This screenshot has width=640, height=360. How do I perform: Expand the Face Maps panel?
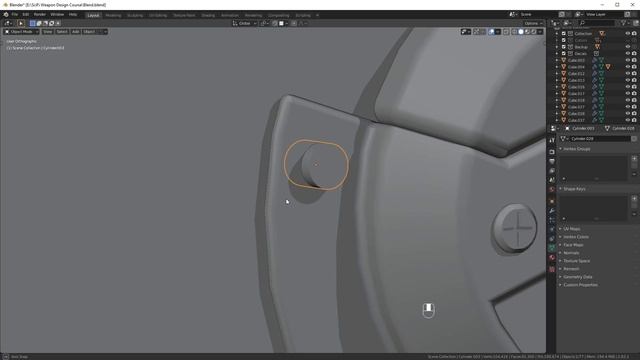tap(573, 245)
